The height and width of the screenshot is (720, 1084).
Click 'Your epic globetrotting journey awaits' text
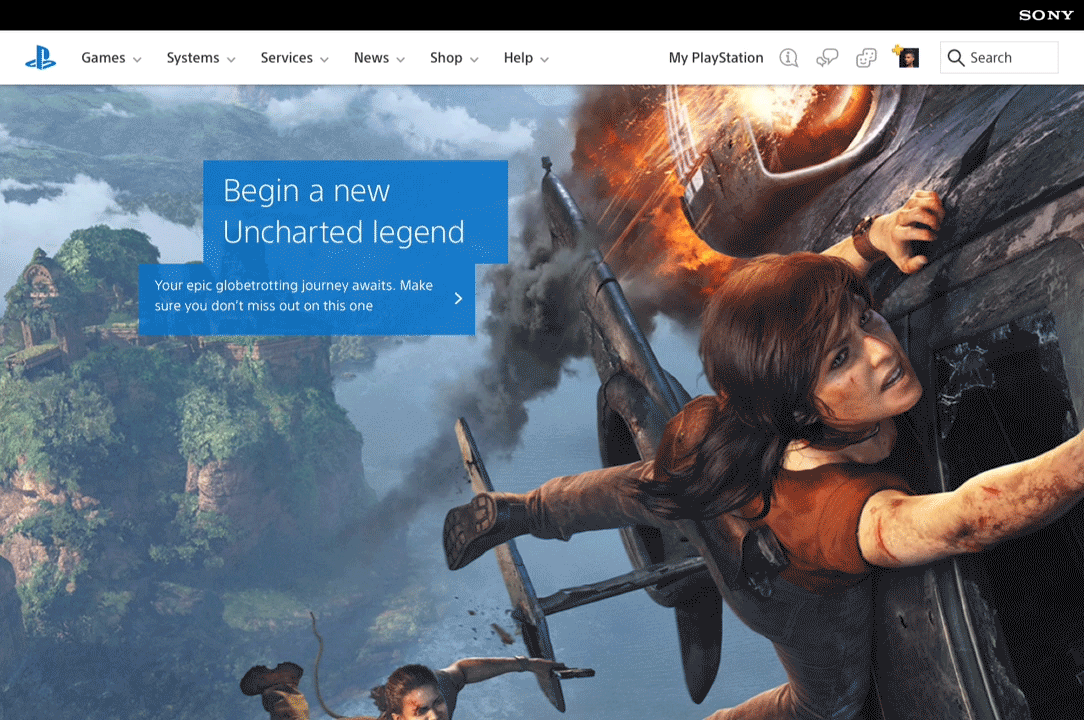coord(293,295)
